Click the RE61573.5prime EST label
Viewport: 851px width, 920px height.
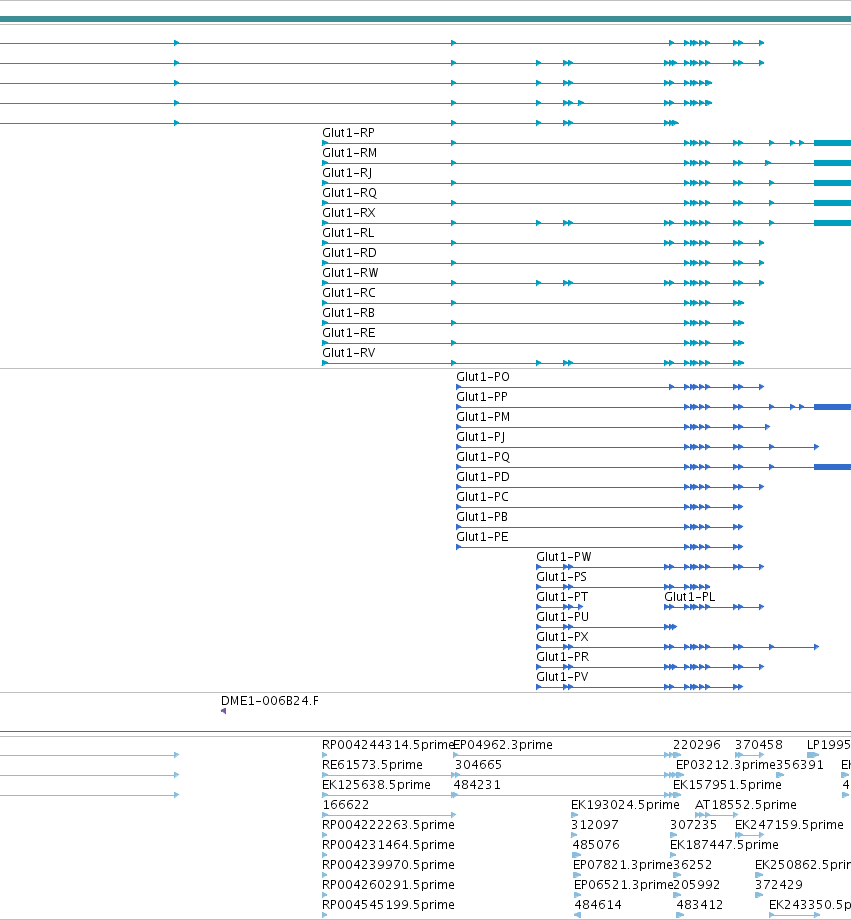(372, 765)
